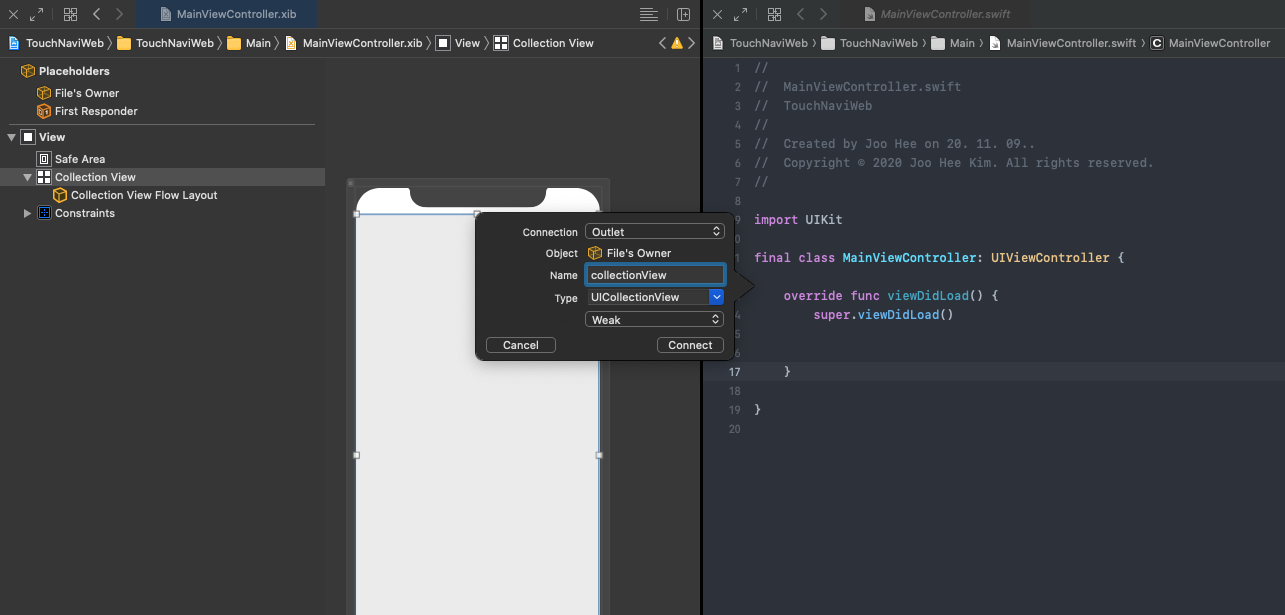The height and width of the screenshot is (615, 1285).
Task: Click the yellow warning issue icon
Action: tap(677, 43)
